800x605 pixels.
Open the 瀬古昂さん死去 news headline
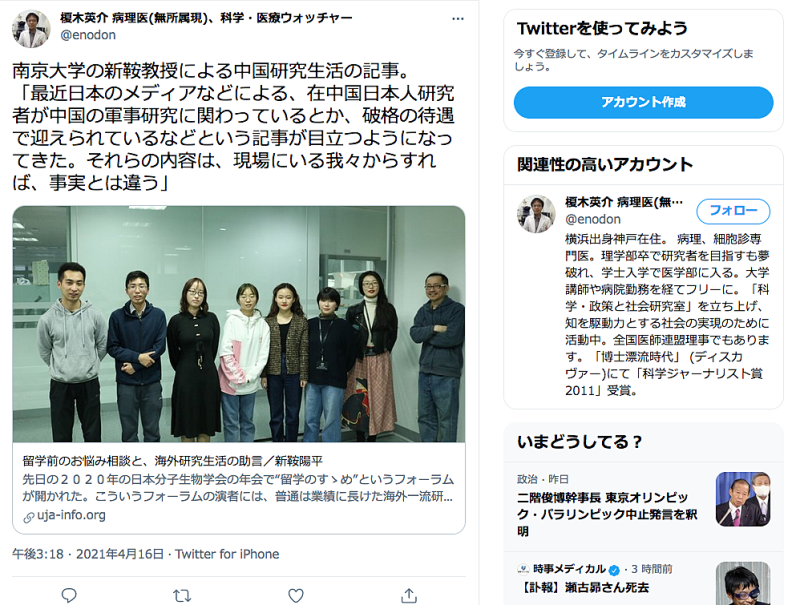(583, 588)
